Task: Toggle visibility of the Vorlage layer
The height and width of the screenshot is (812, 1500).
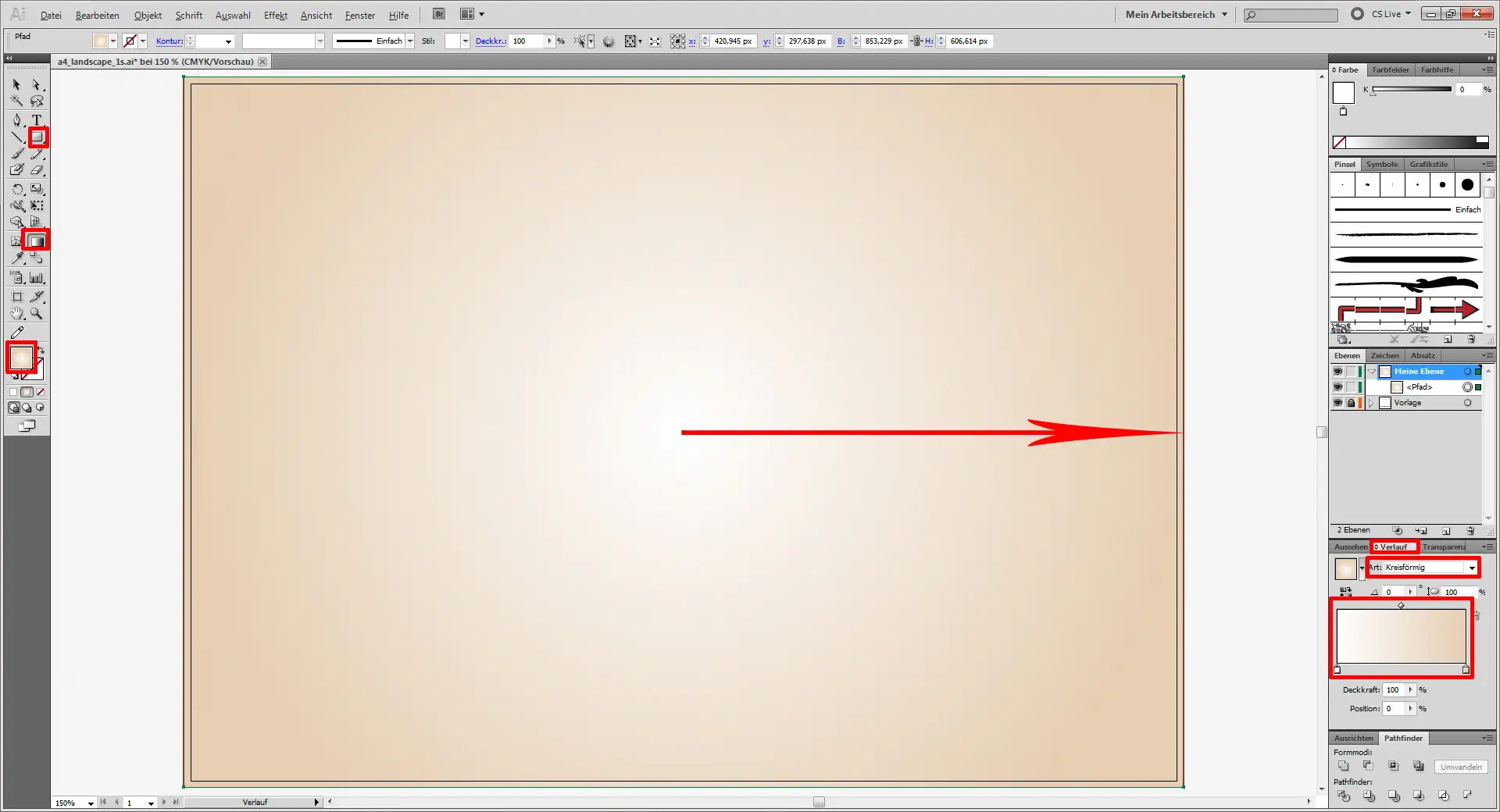Action: point(1337,403)
